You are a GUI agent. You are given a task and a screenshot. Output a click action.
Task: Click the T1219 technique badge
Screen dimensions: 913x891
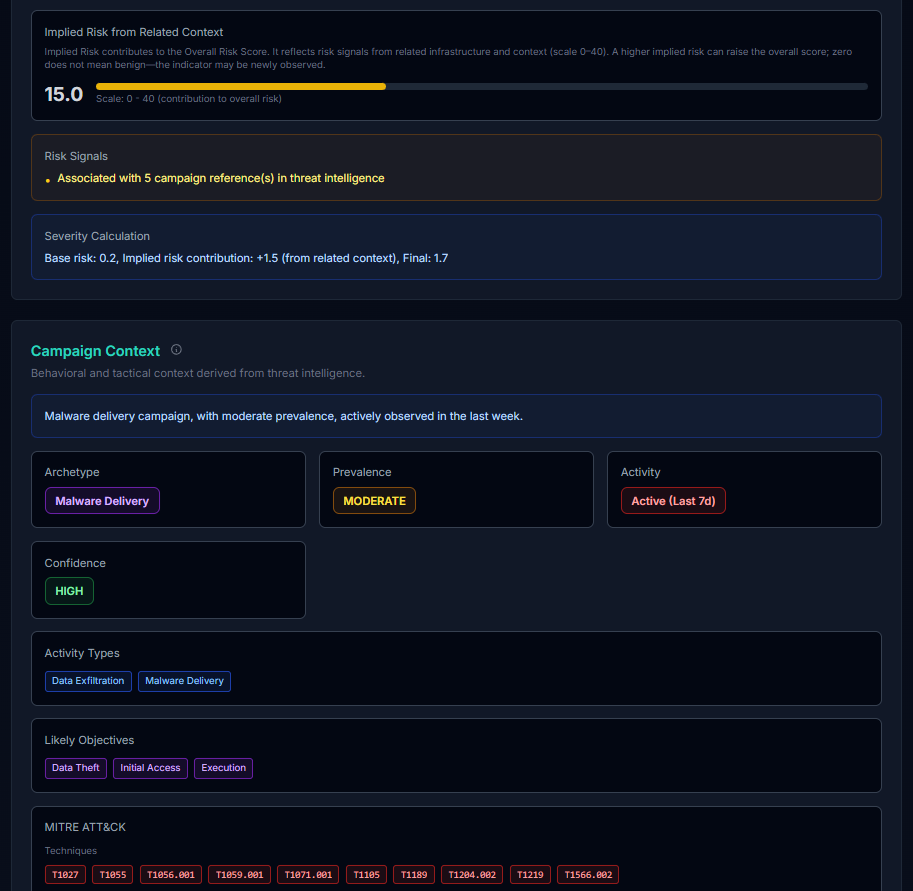click(x=530, y=874)
